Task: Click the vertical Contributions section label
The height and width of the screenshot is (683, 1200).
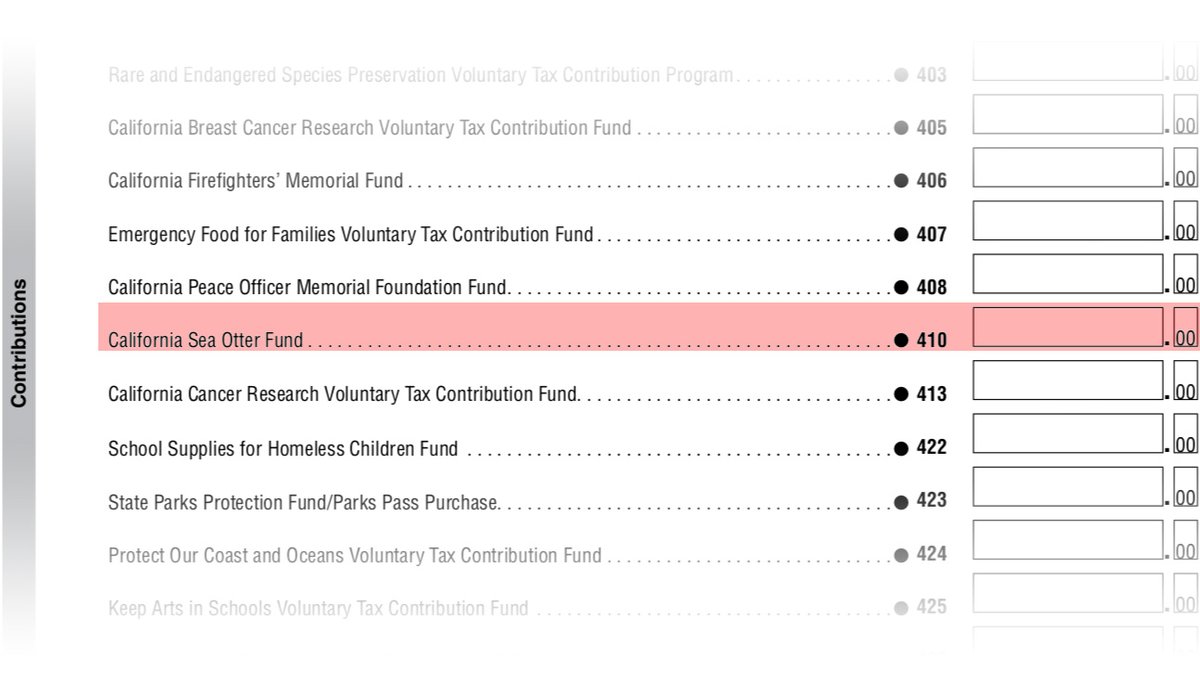Action: tap(19, 343)
